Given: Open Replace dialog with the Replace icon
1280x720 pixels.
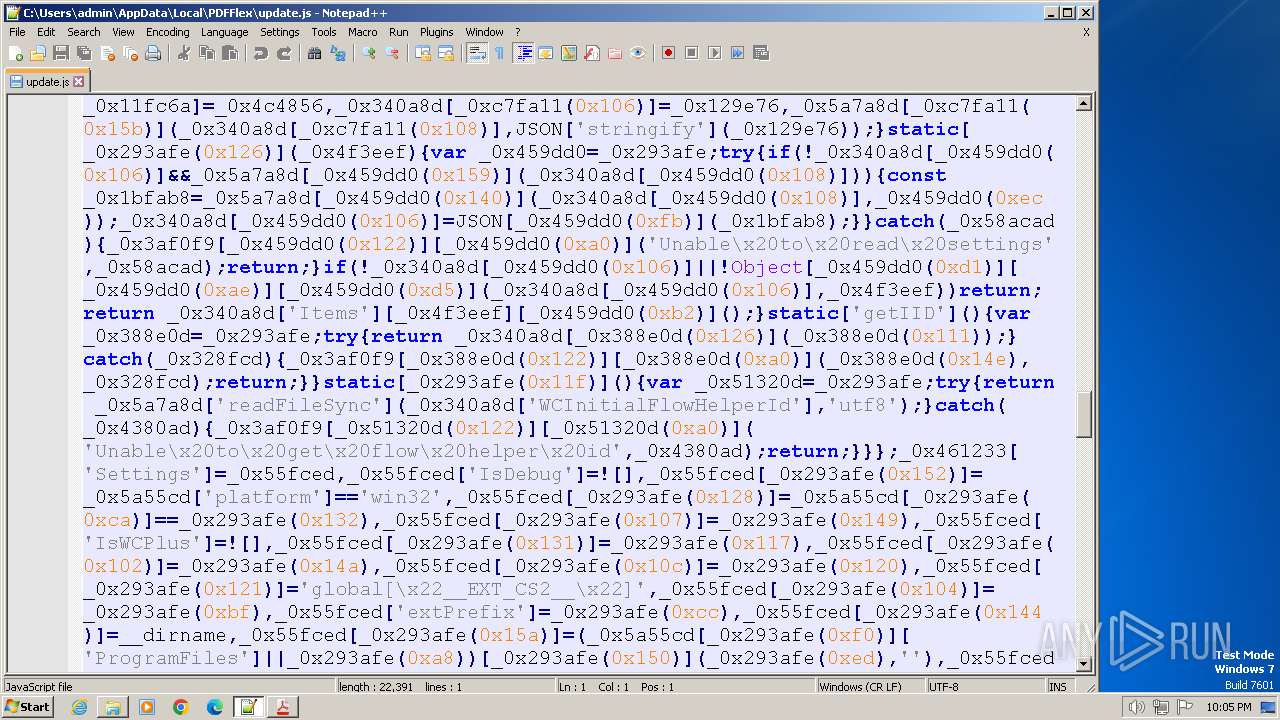Looking at the screenshot, I should point(337,53).
